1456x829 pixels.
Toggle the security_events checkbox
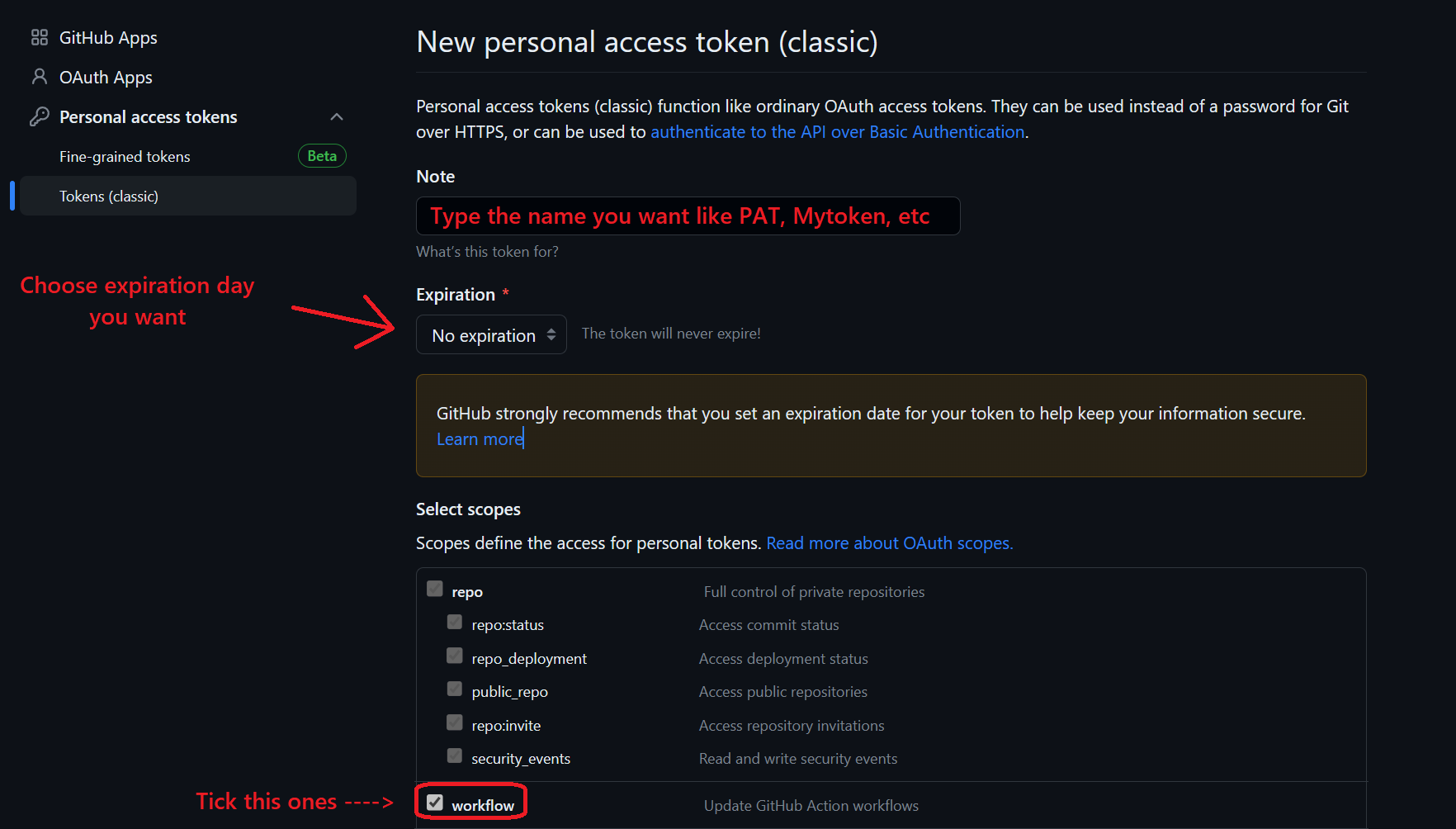[x=455, y=756]
